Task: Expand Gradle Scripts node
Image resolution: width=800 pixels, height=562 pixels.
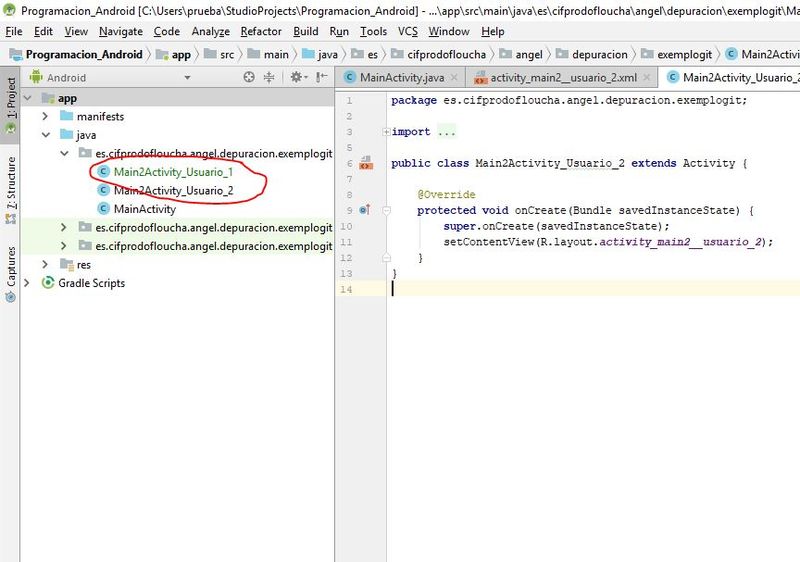Action: (x=27, y=283)
